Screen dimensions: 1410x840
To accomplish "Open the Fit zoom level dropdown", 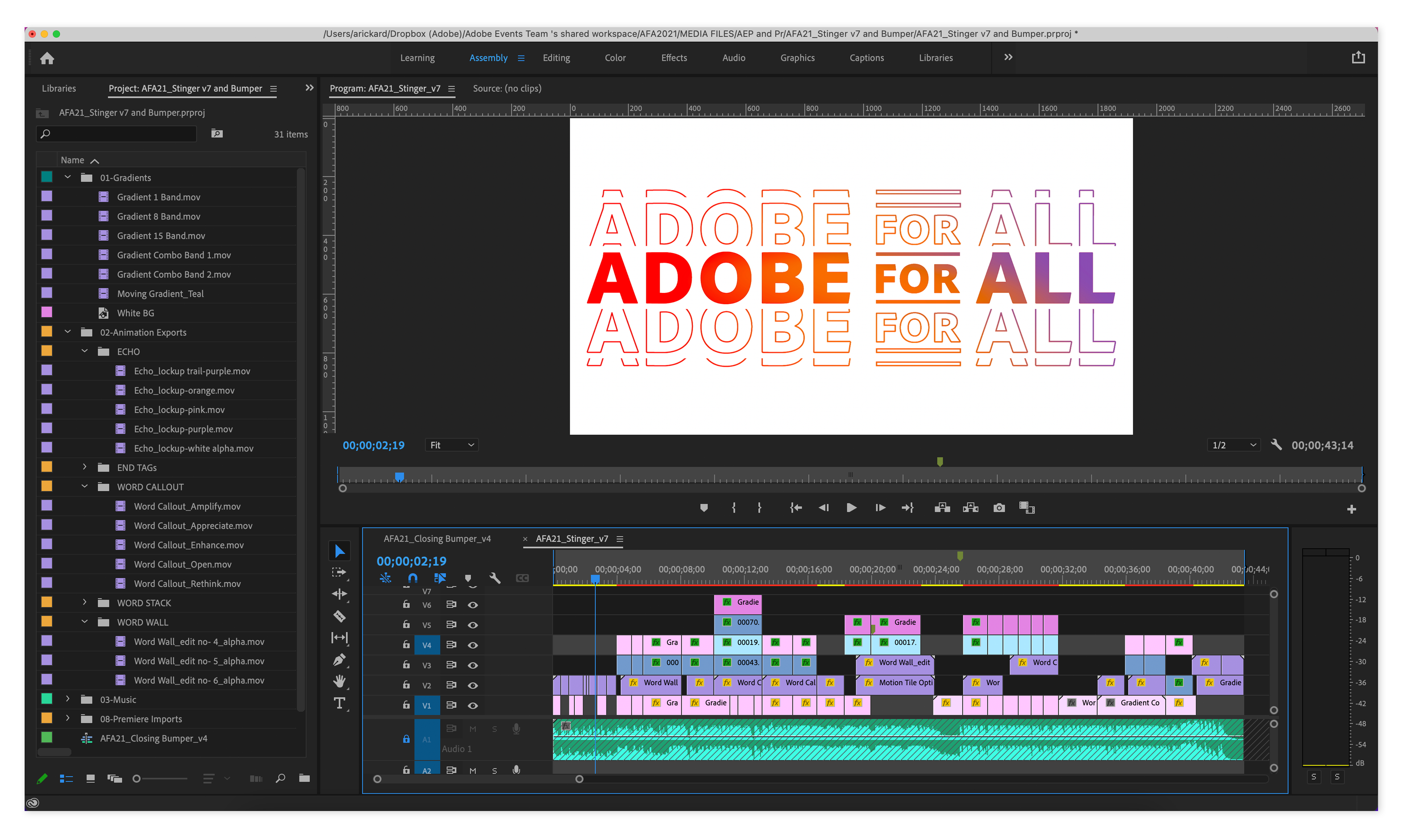I will click(451, 445).
